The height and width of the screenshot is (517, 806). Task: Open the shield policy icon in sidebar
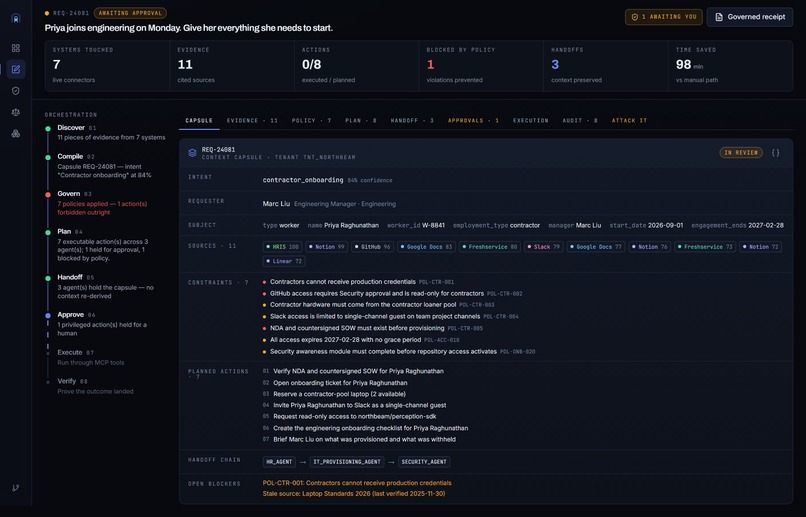pyautogui.click(x=16, y=91)
